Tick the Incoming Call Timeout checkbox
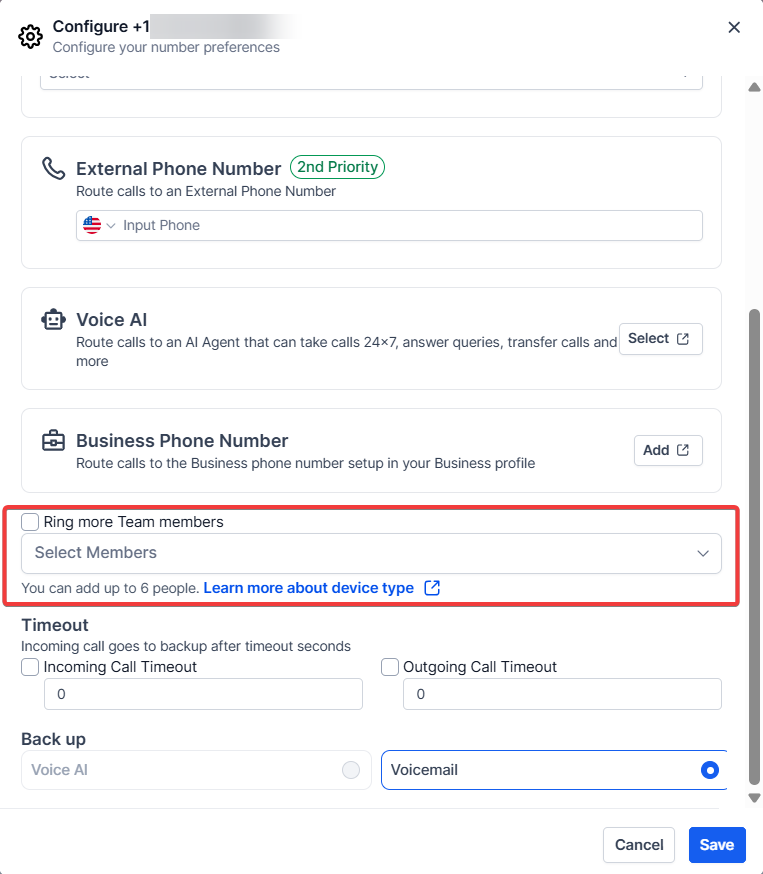Viewport: 763px width, 874px height. point(31,667)
